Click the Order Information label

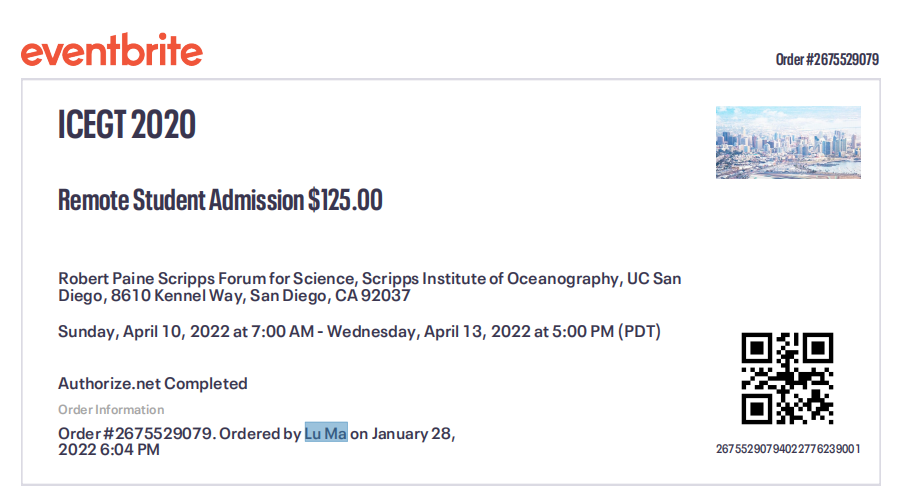111,409
